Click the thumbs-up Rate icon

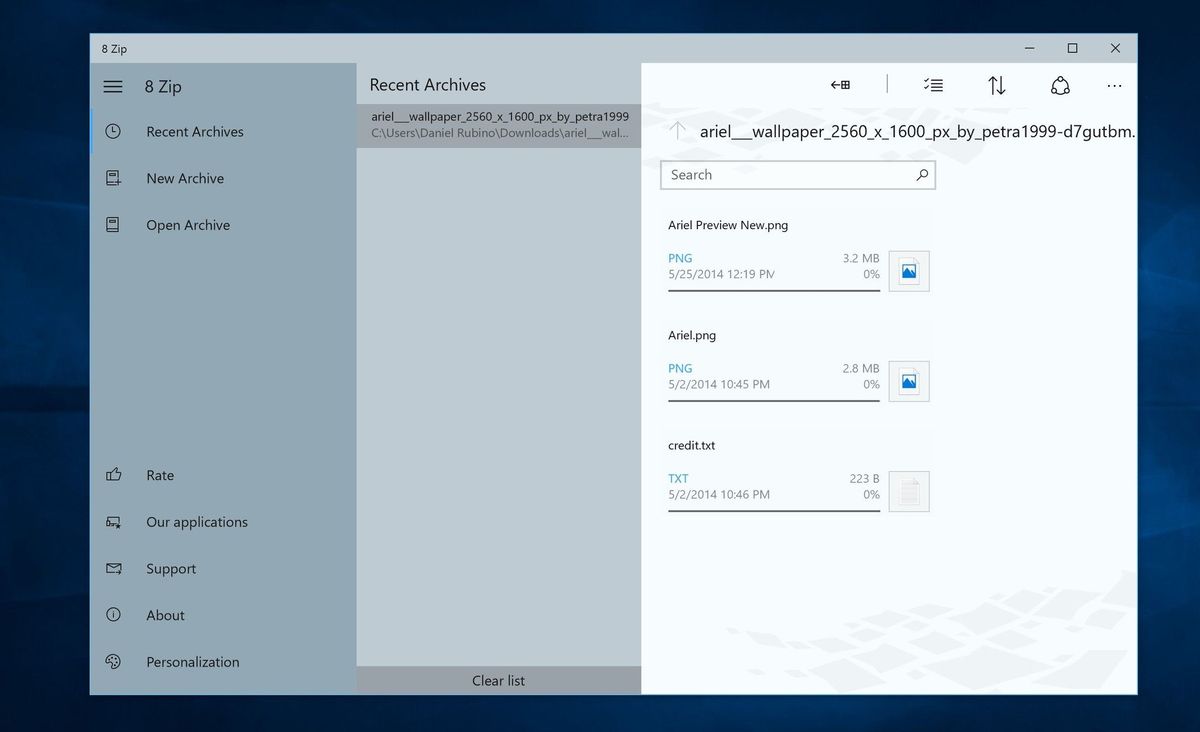(113, 474)
